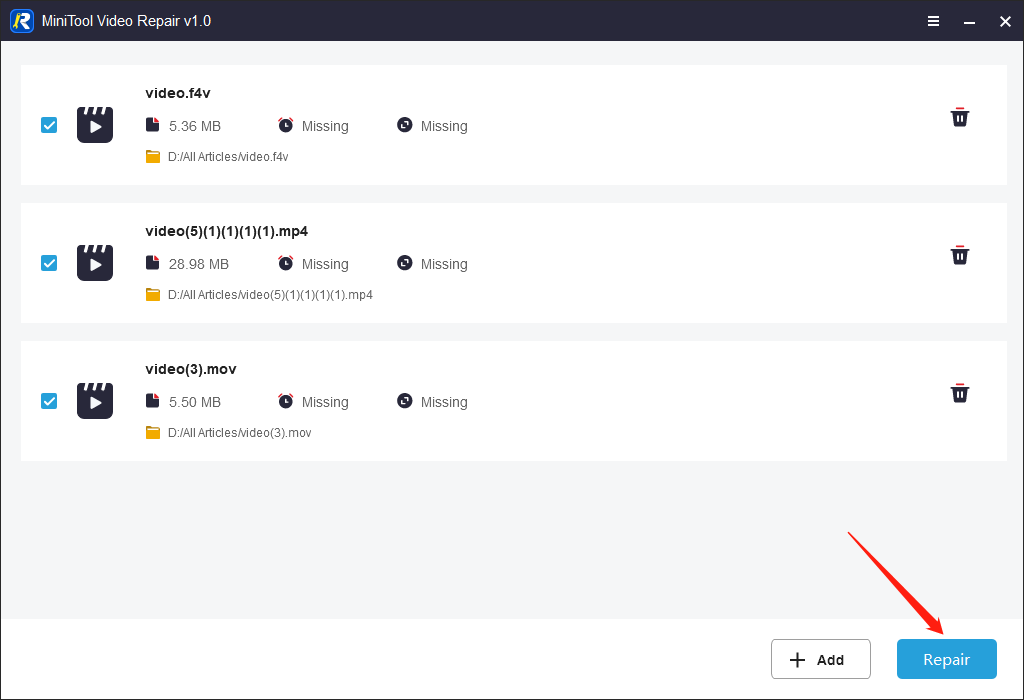Click the resolution icon in the mp4 row

405,262
